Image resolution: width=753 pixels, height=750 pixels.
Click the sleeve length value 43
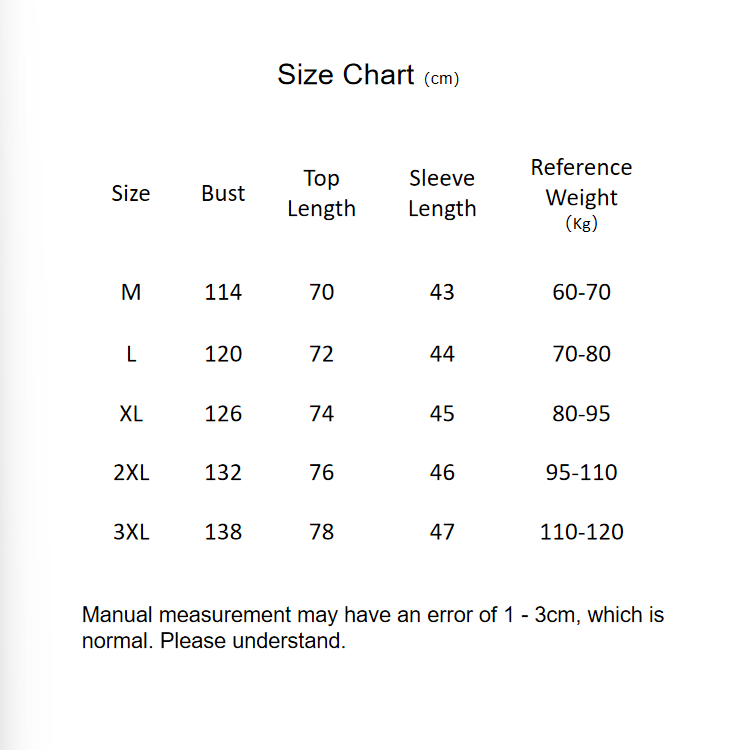point(442,292)
